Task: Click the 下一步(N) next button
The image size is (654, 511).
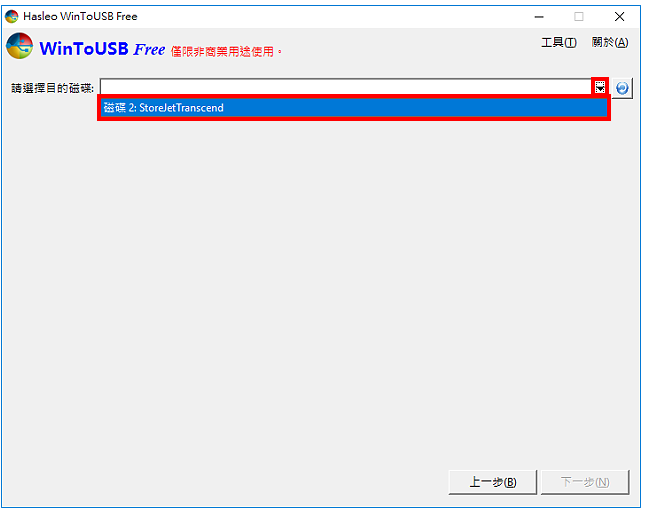Action: pos(585,482)
